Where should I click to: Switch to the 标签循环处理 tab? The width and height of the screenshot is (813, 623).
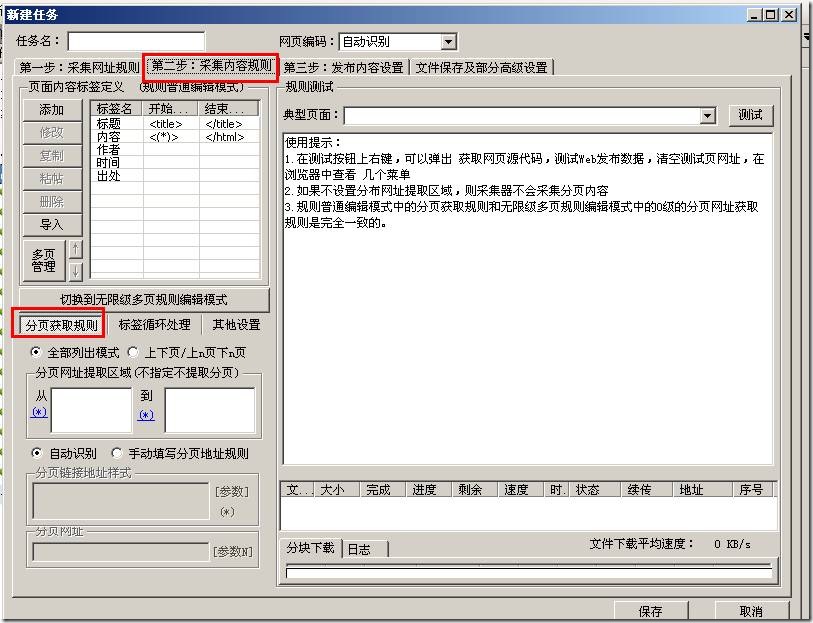(x=154, y=325)
